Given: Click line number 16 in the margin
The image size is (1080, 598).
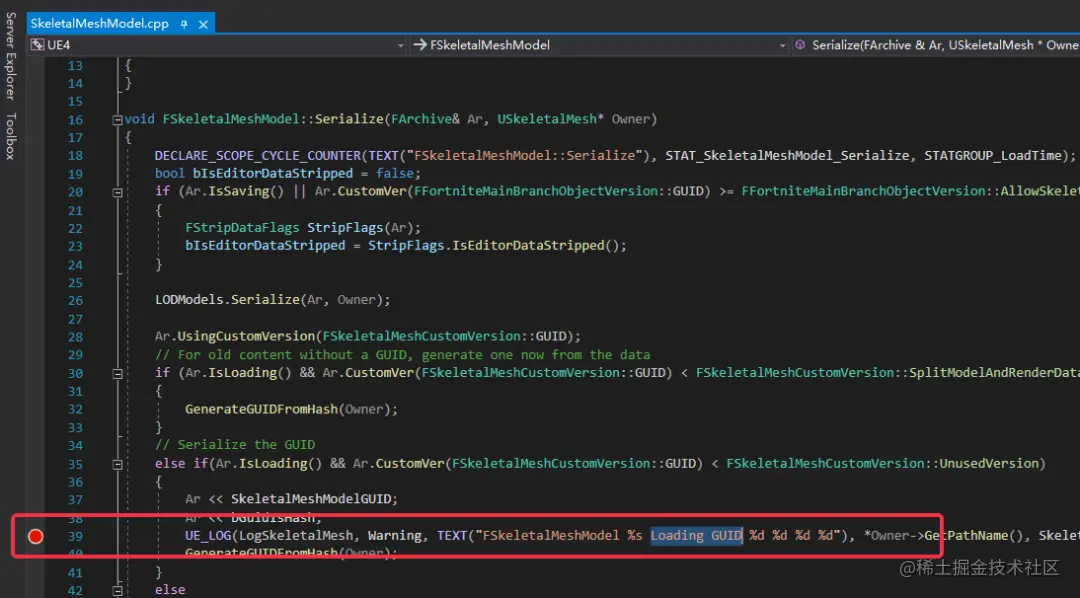Looking at the screenshot, I should [x=75, y=120].
